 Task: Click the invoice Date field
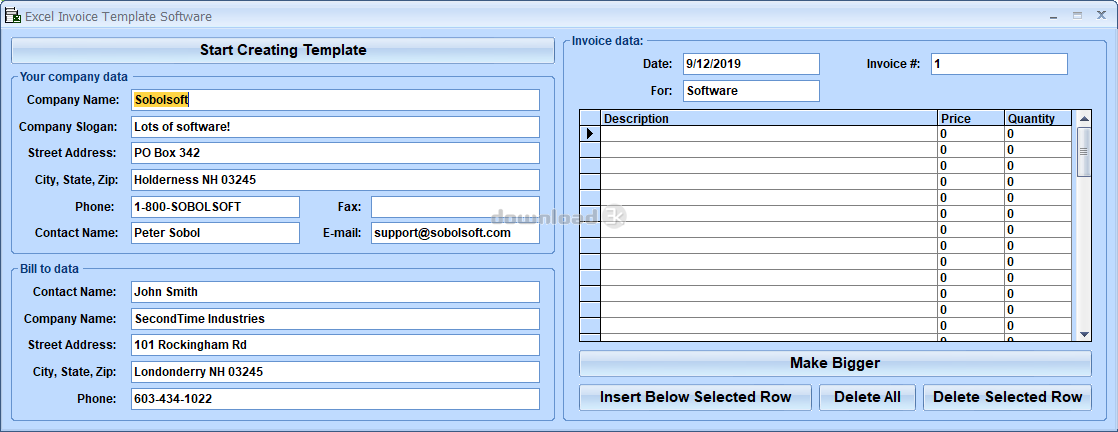click(751, 64)
